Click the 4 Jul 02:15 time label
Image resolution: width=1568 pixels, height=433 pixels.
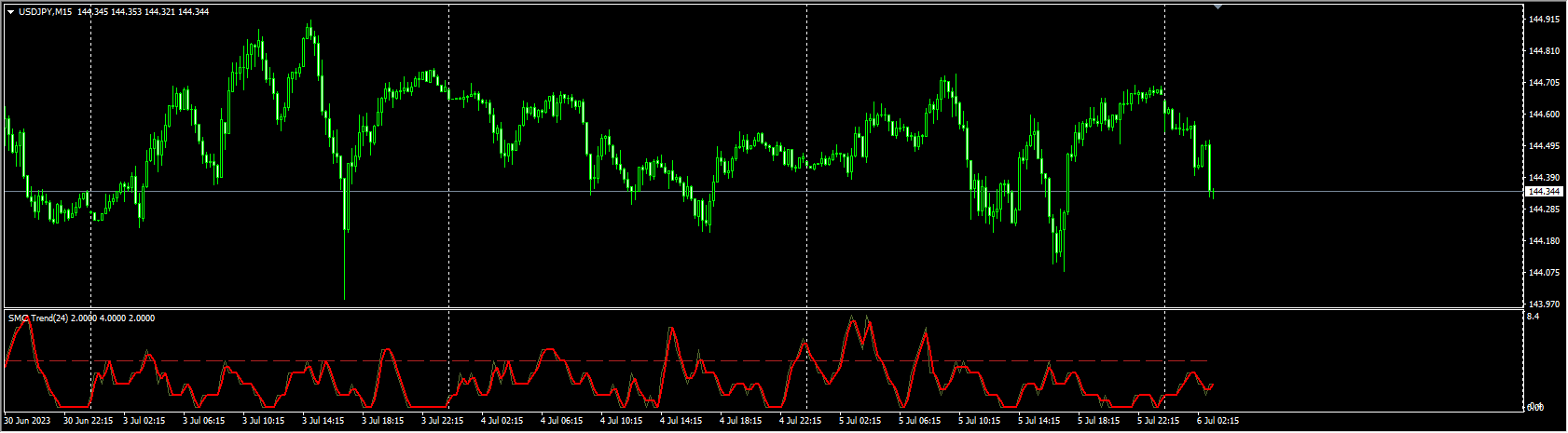504,421
